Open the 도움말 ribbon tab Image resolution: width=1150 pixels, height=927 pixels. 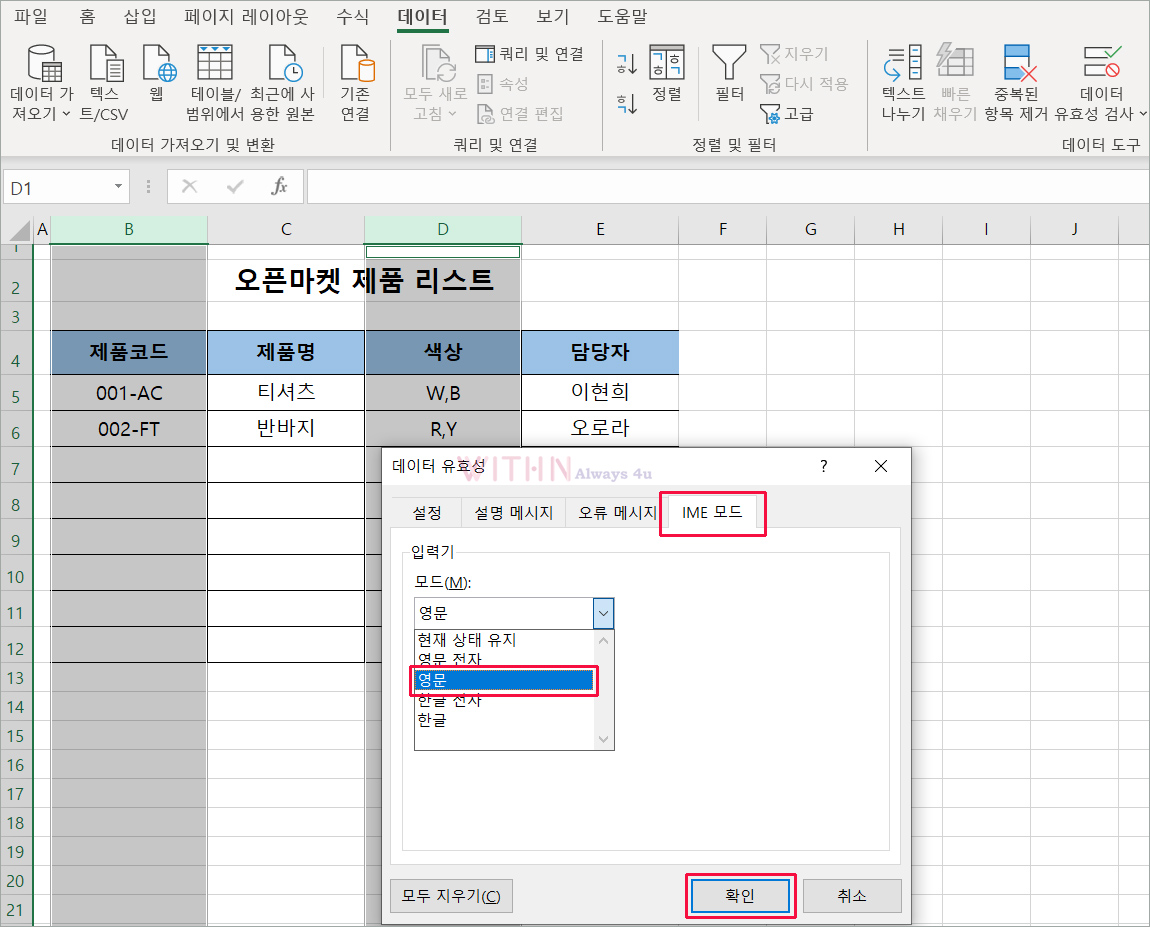[x=622, y=16]
